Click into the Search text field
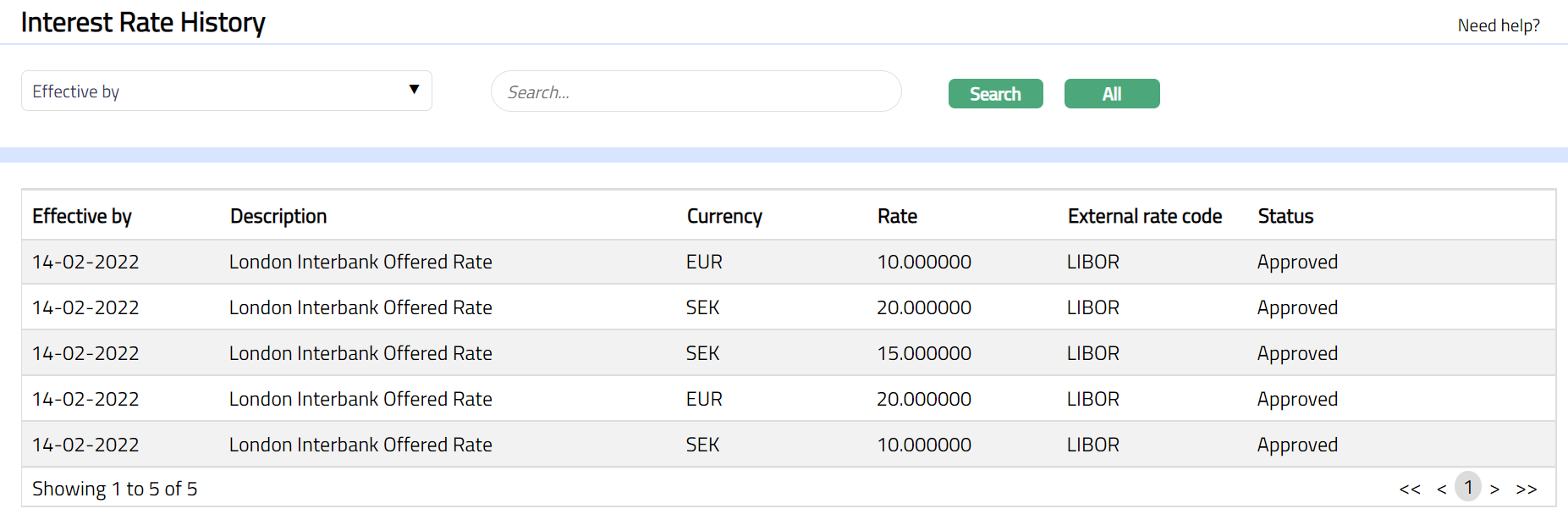1568x520 pixels. pos(696,91)
